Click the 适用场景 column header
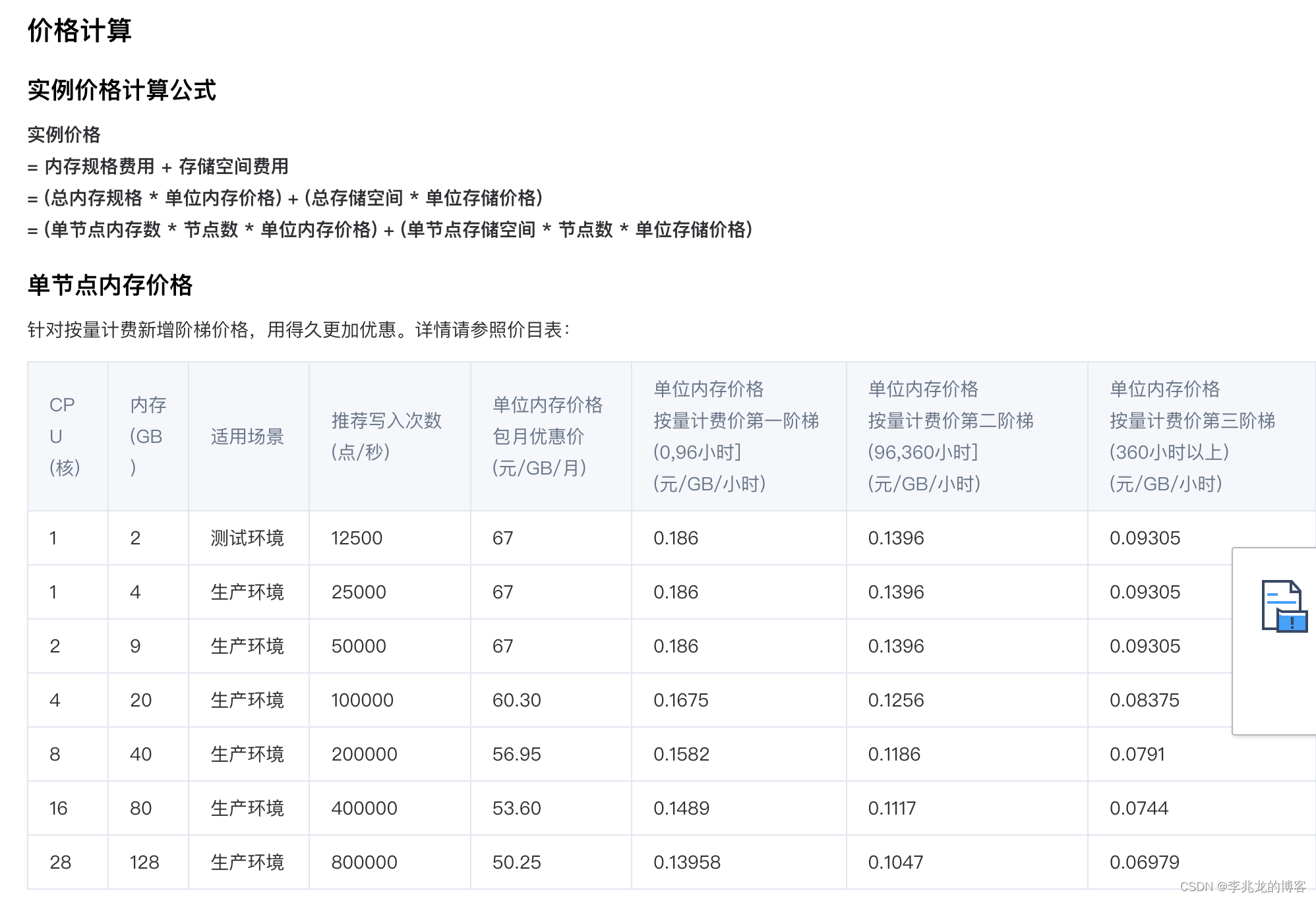 247,436
